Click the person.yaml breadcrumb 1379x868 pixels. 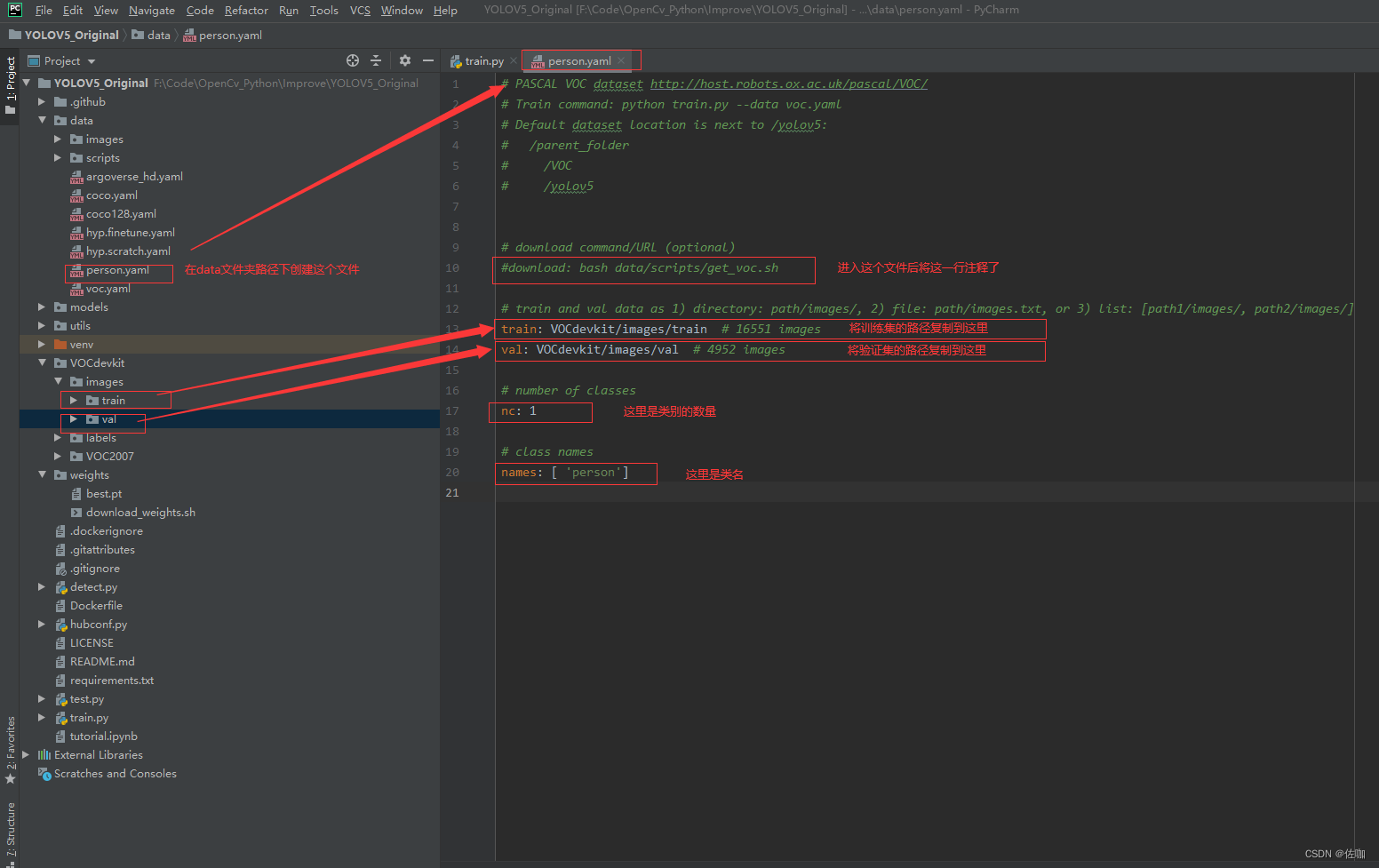[222, 36]
